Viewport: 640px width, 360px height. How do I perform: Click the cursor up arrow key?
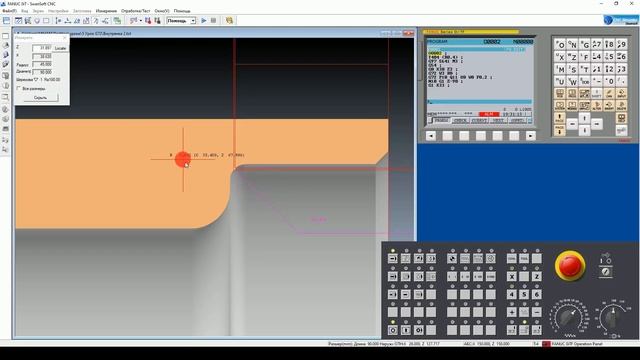[x=584, y=118]
